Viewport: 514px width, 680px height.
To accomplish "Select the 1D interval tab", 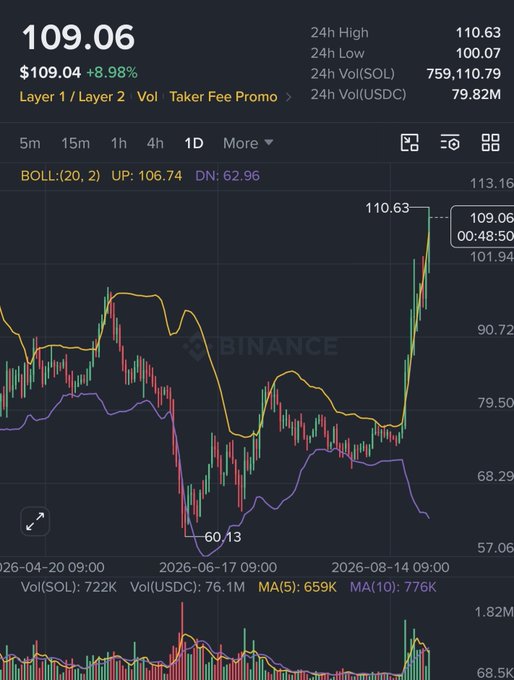I will 193,143.
